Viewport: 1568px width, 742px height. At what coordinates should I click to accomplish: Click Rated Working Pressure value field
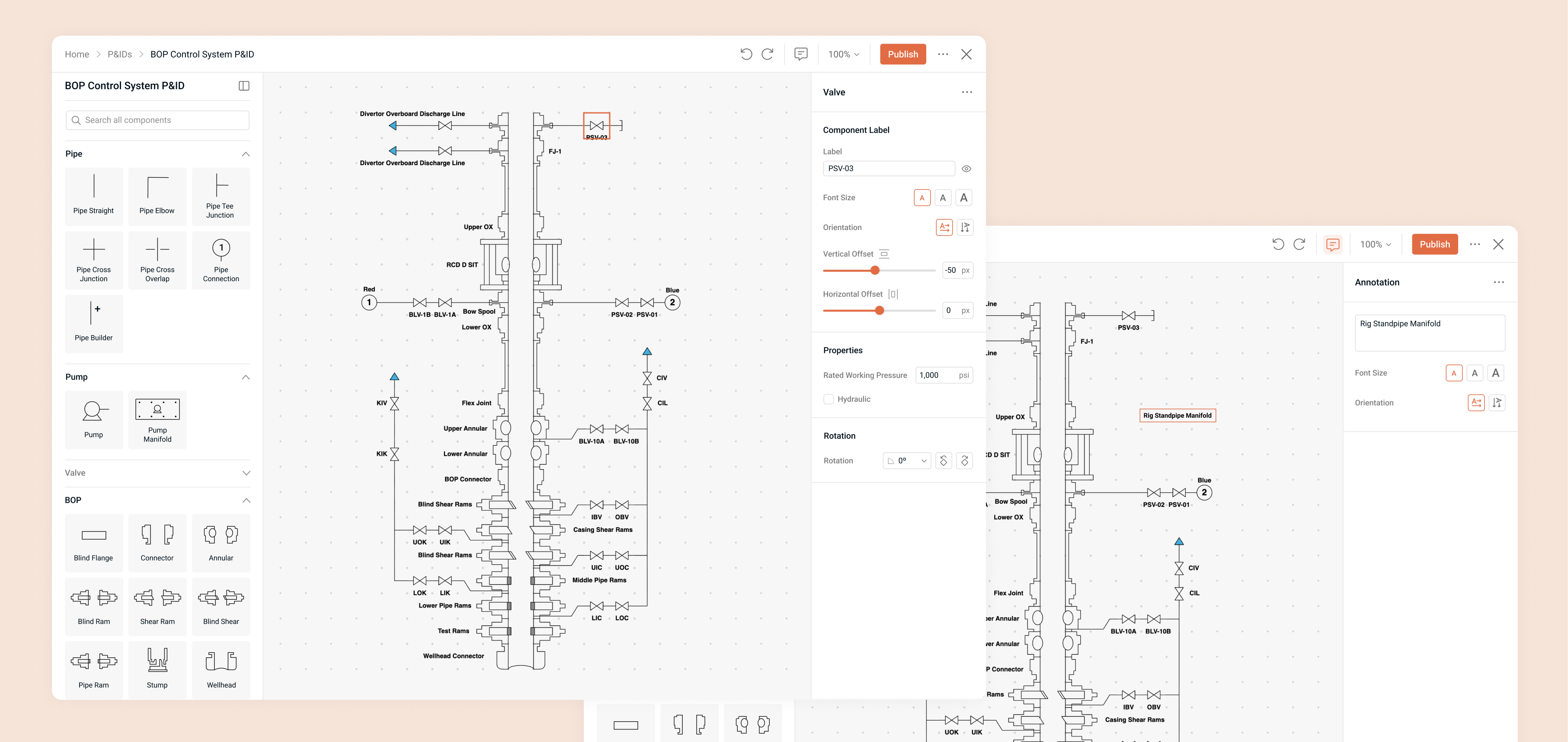[x=944, y=376]
